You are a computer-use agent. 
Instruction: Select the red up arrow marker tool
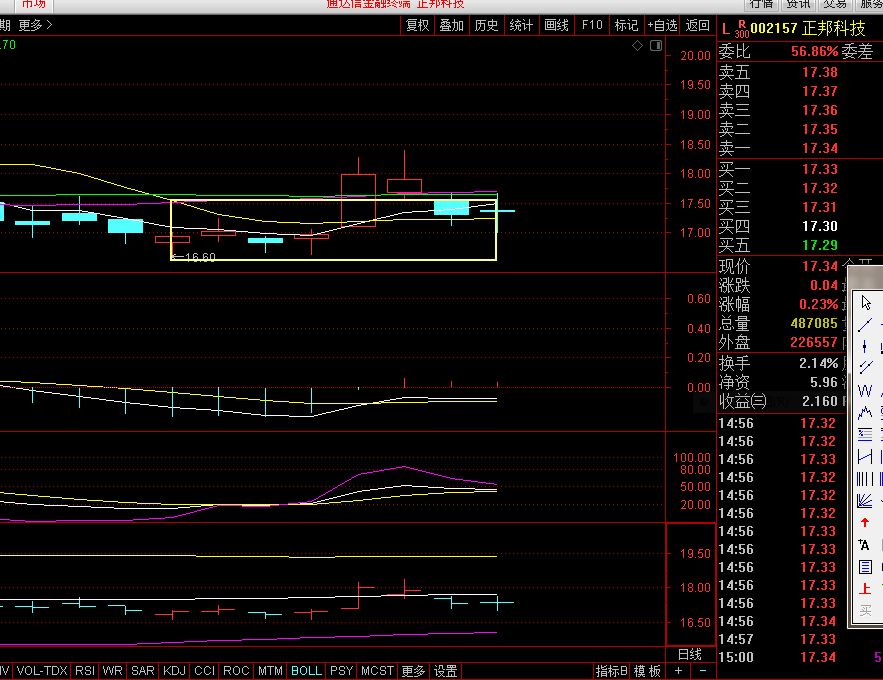[x=865, y=523]
